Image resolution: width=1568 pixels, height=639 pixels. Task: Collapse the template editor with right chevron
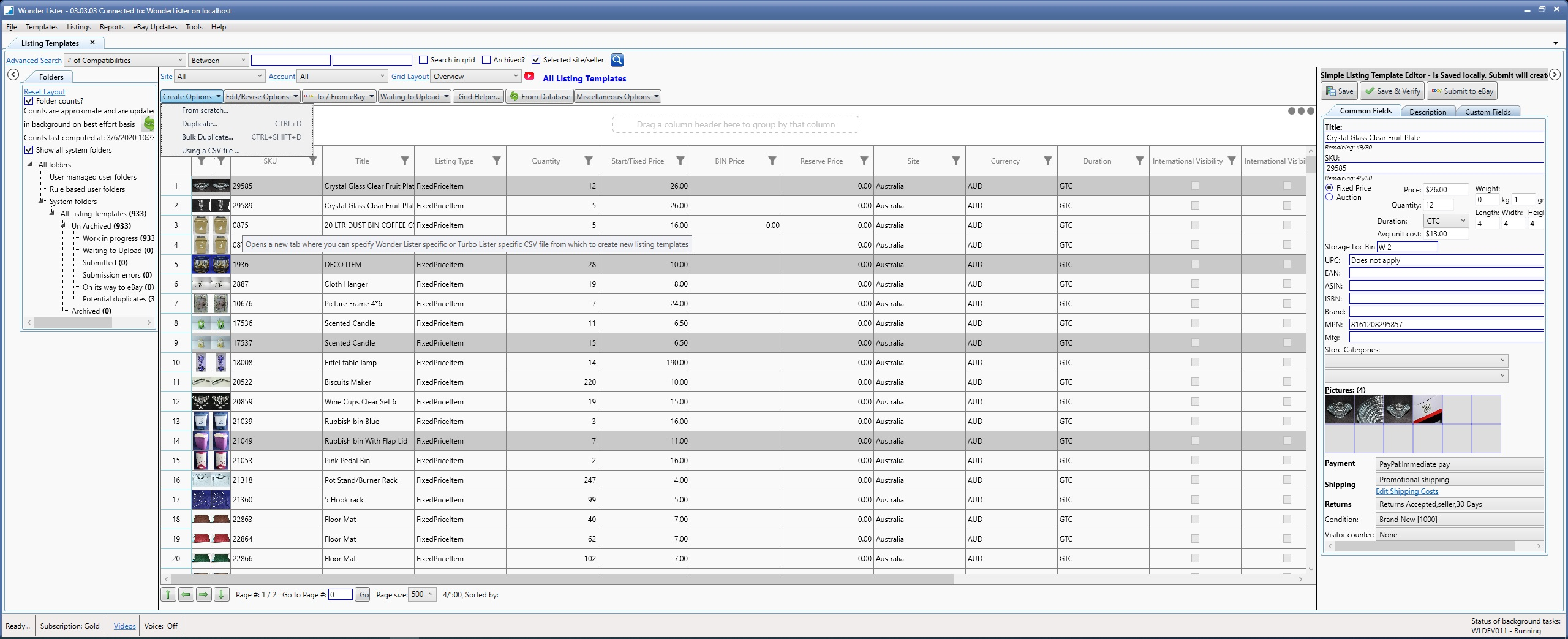tap(1555, 75)
